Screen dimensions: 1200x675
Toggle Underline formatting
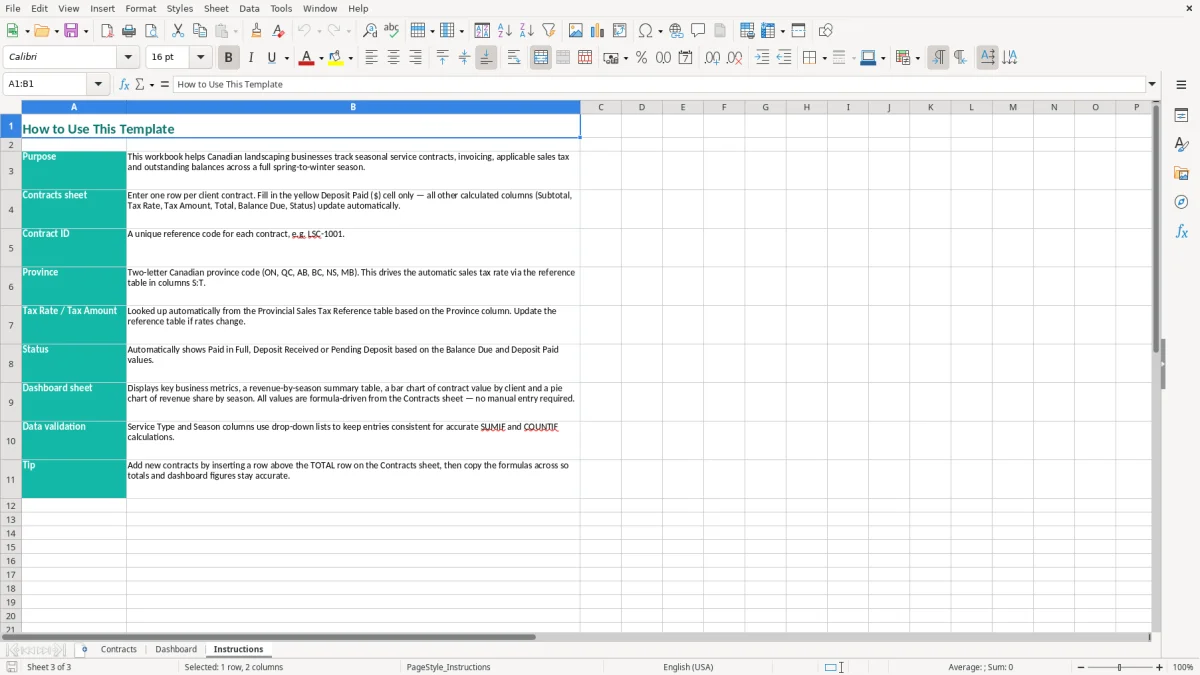[x=271, y=58]
